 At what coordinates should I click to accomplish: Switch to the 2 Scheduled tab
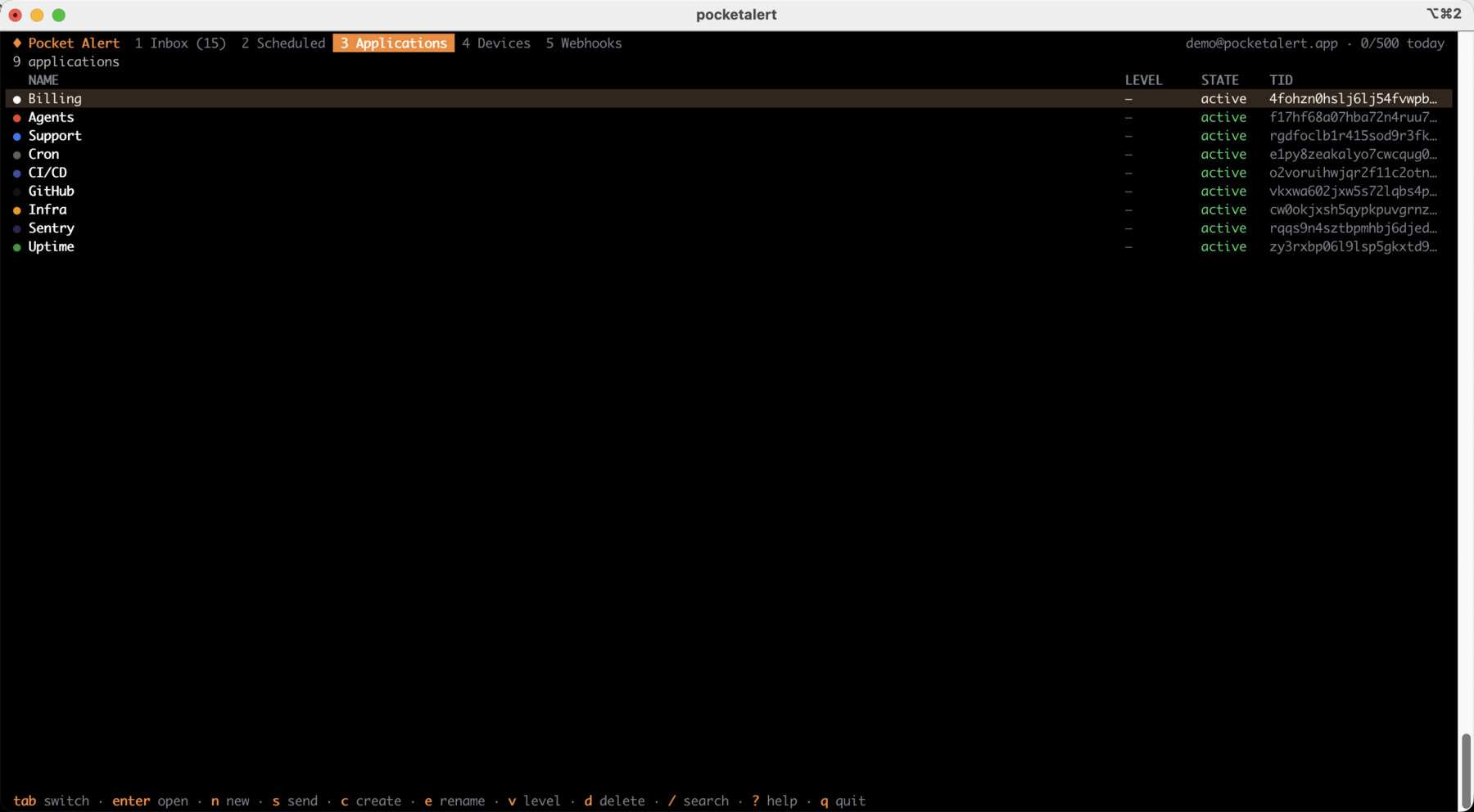click(283, 43)
